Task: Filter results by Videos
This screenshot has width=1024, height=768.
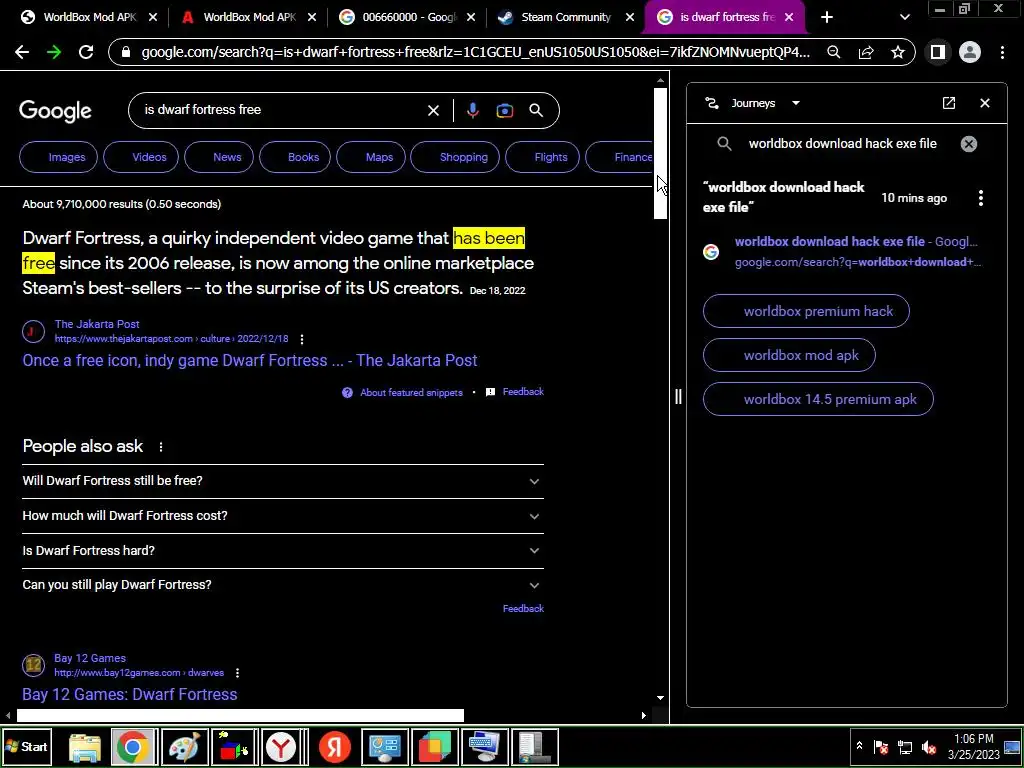Action: pyautogui.click(x=141, y=157)
